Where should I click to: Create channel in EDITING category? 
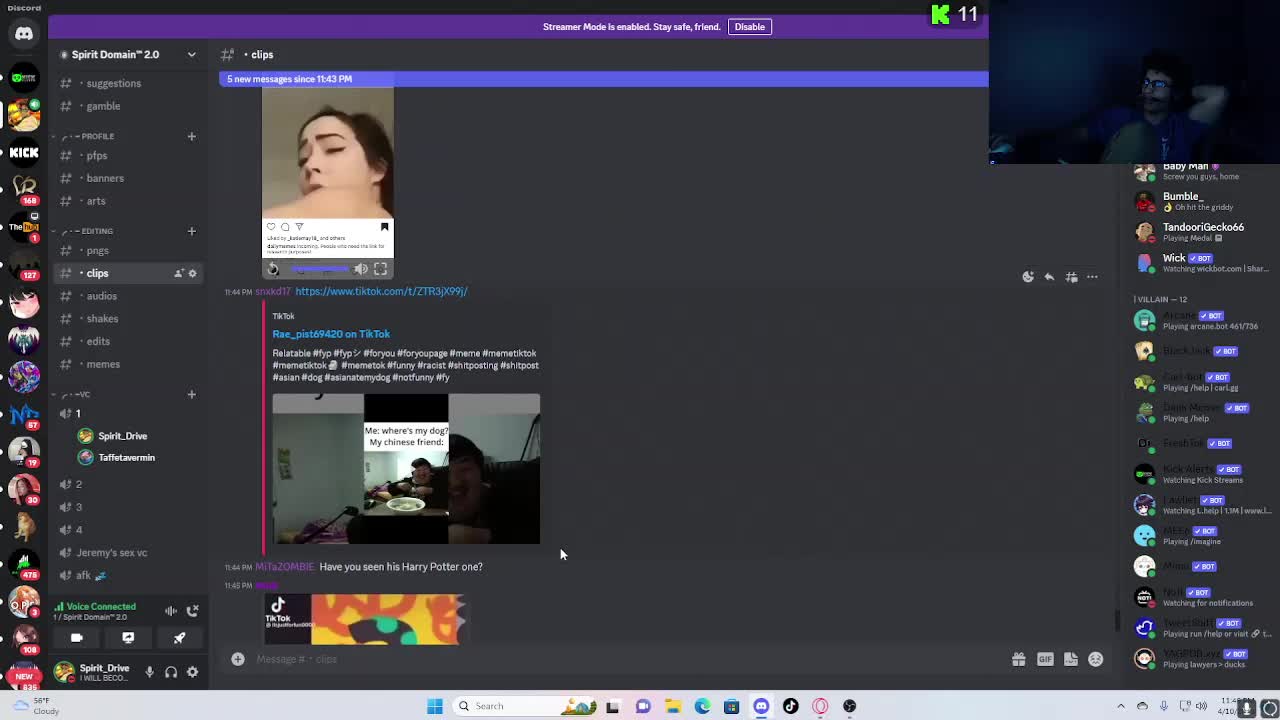tap(191, 231)
